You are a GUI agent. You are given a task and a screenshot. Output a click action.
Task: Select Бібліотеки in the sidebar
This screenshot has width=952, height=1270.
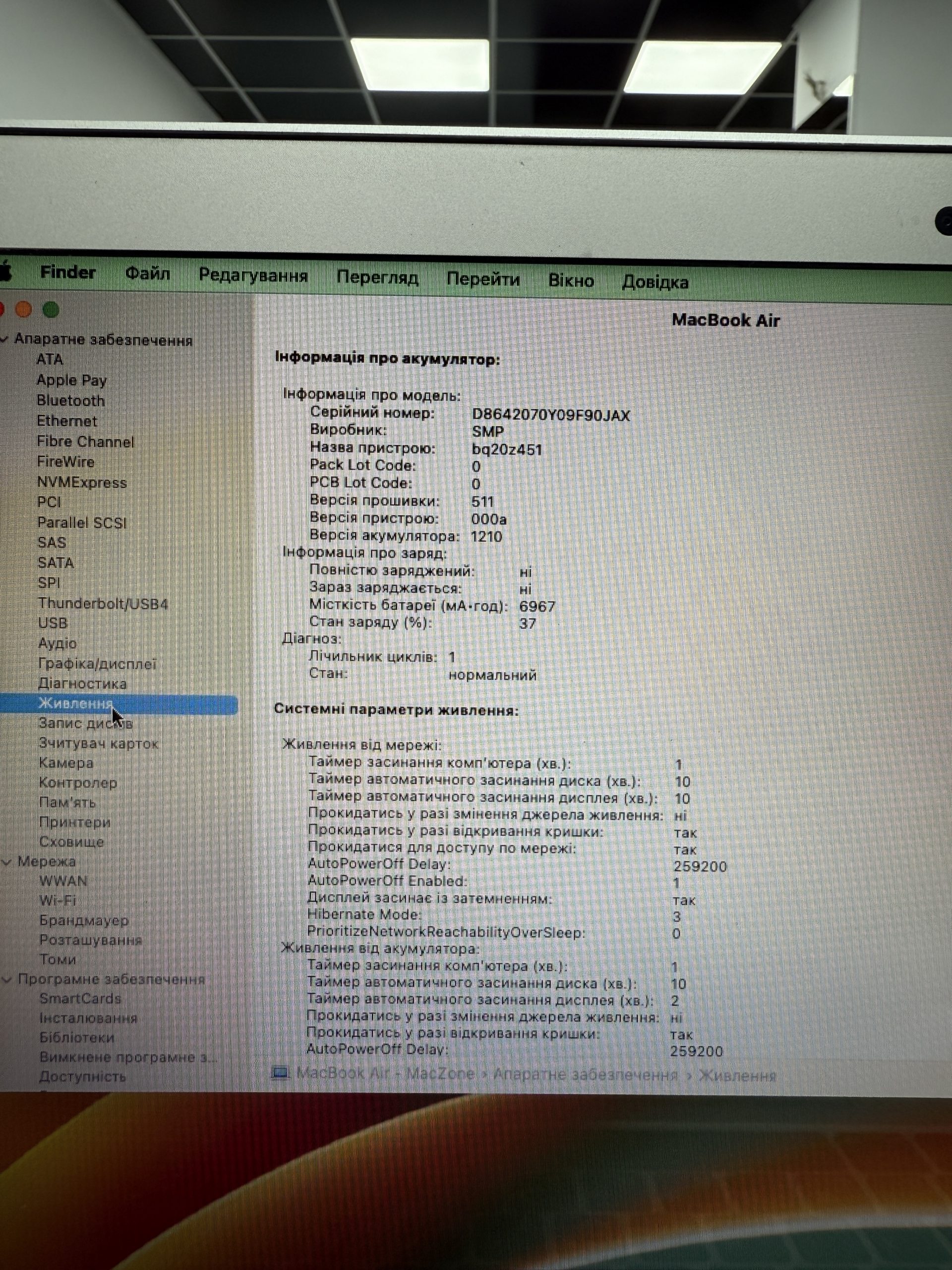77,1037
